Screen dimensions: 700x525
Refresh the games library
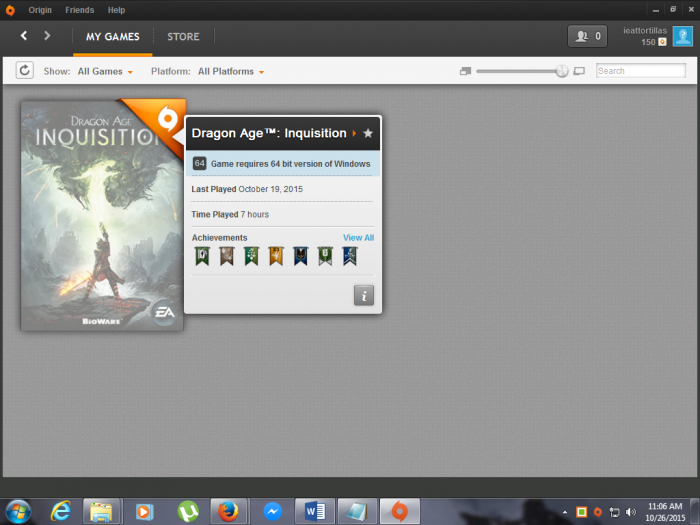click(x=25, y=71)
